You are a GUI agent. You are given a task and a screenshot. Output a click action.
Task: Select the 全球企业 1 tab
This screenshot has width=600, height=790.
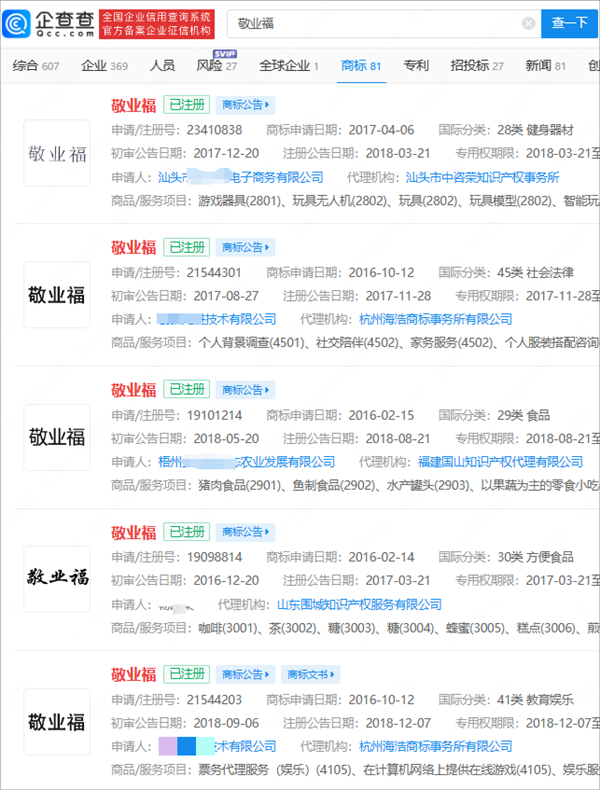pos(289,66)
